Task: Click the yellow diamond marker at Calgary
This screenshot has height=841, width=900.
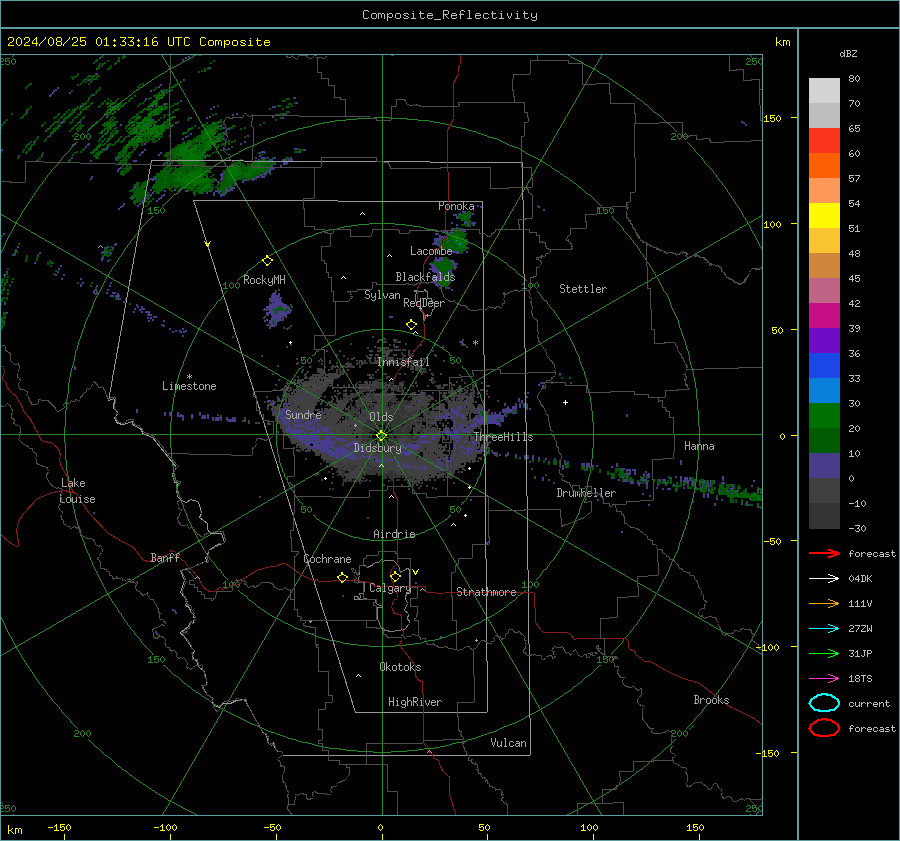Action: pos(395,576)
